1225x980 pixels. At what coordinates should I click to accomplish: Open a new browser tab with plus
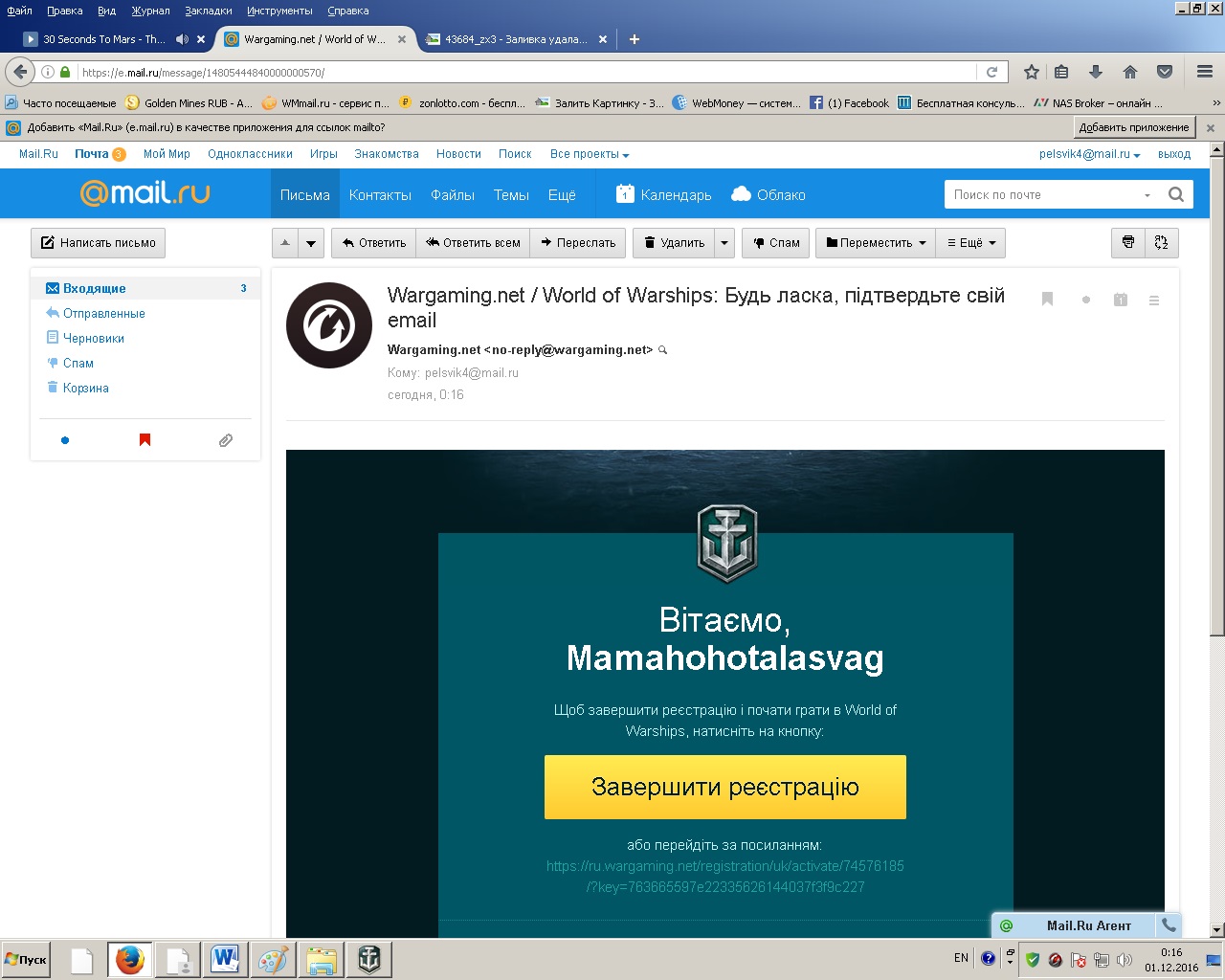(x=635, y=39)
